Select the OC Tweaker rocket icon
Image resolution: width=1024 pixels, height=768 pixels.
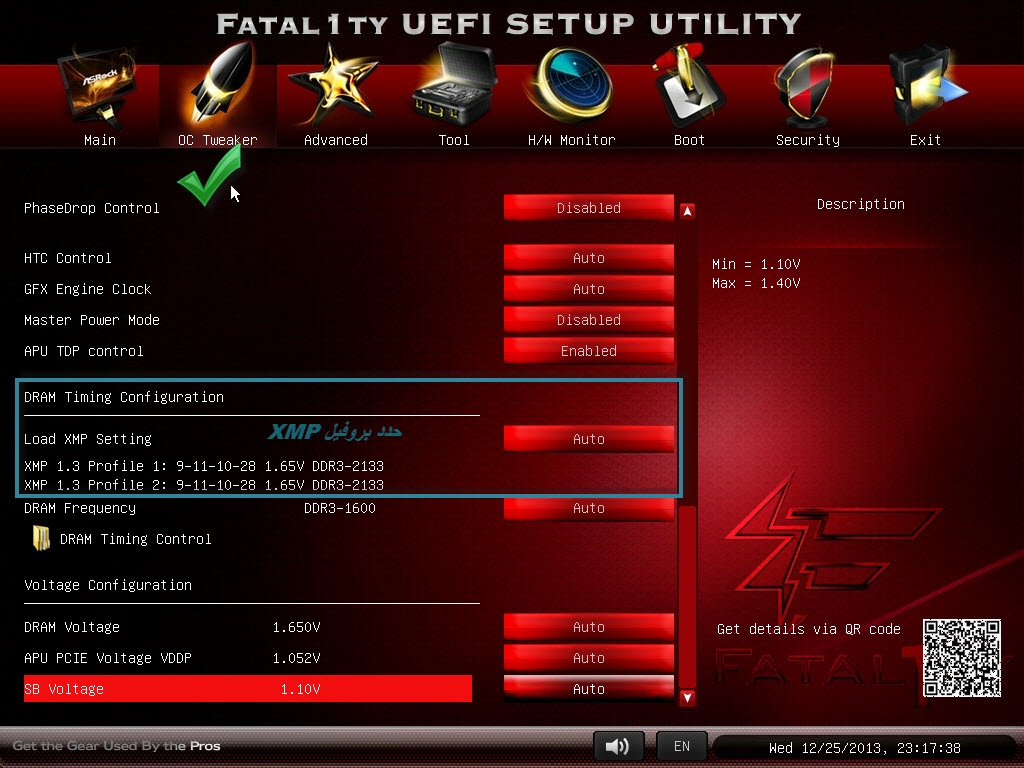[222, 84]
